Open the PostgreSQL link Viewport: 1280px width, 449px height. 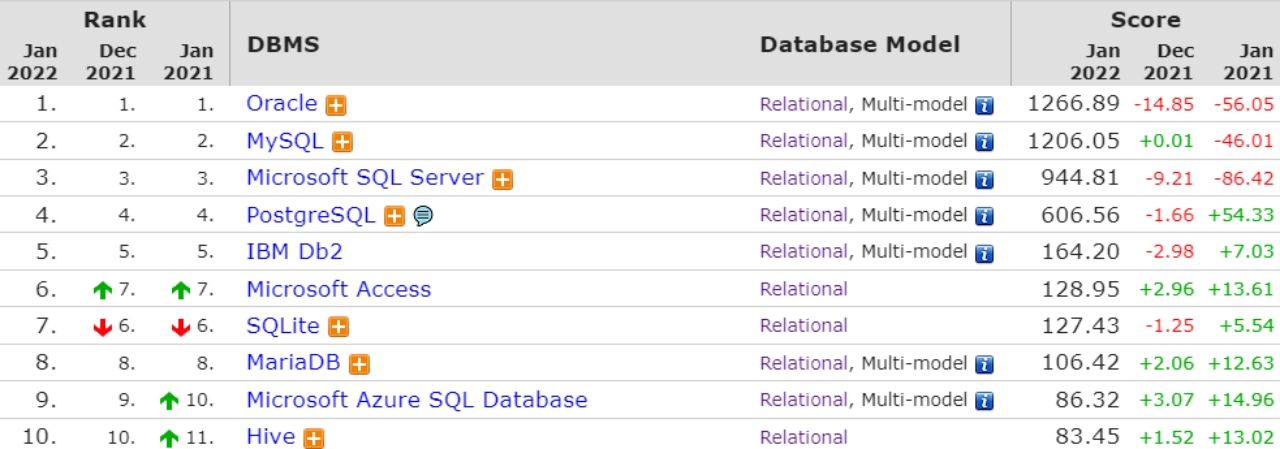[310, 215]
